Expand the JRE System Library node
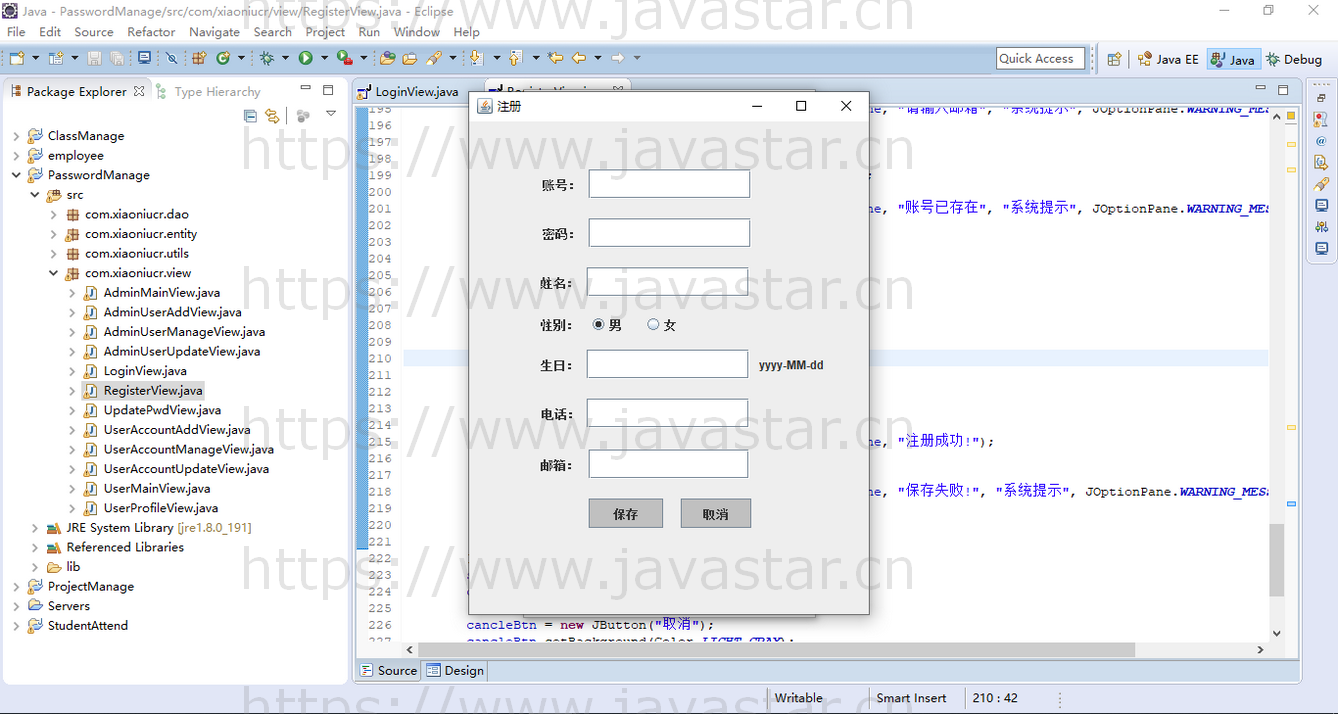Screen dimensions: 1338x714 (35, 528)
